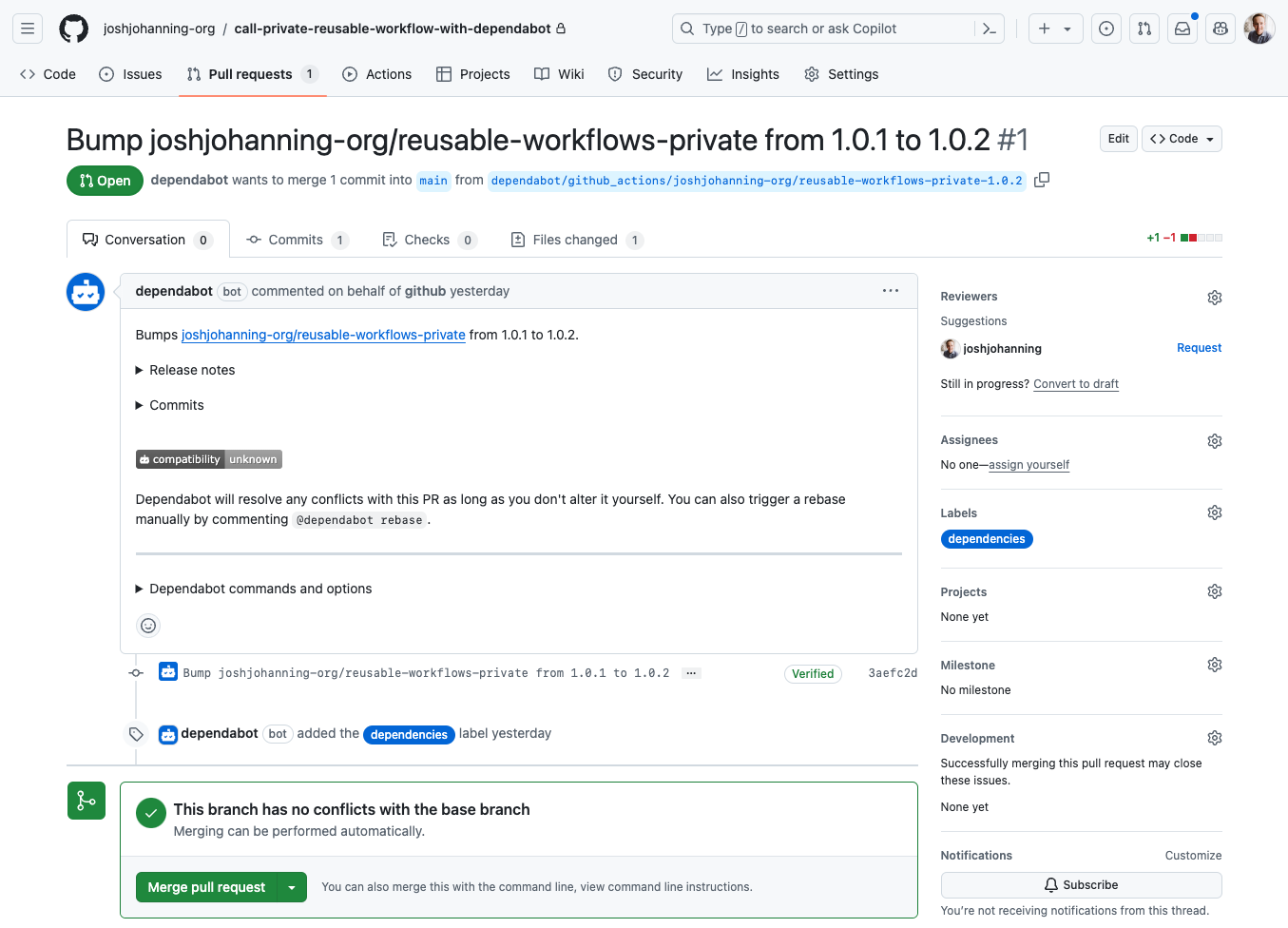Open merge method dropdown arrow
This screenshot has height=928, width=1288.
292,887
